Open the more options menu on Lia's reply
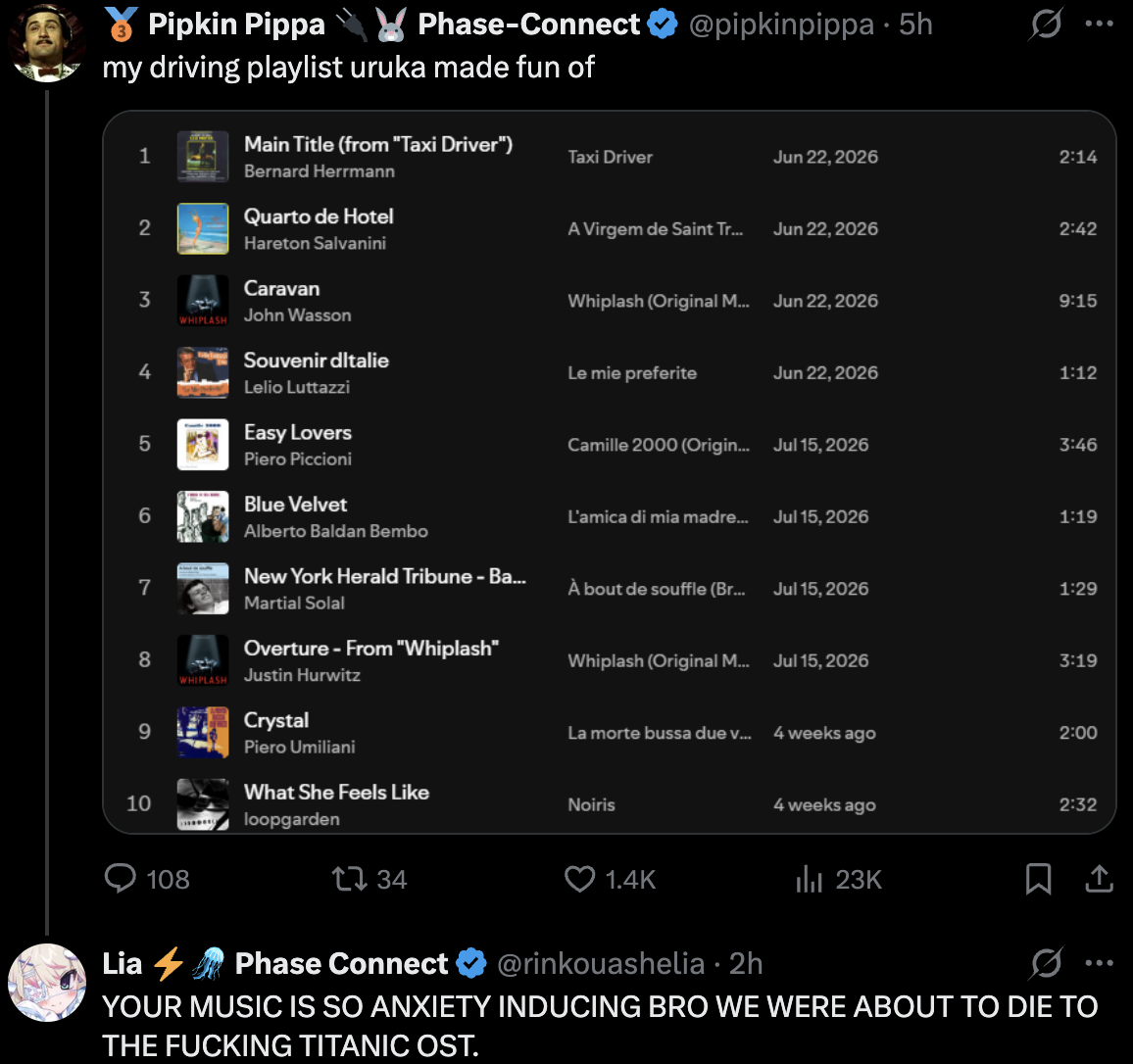Image resolution: width=1133 pixels, height=1064 pixels. point(1100,963)
